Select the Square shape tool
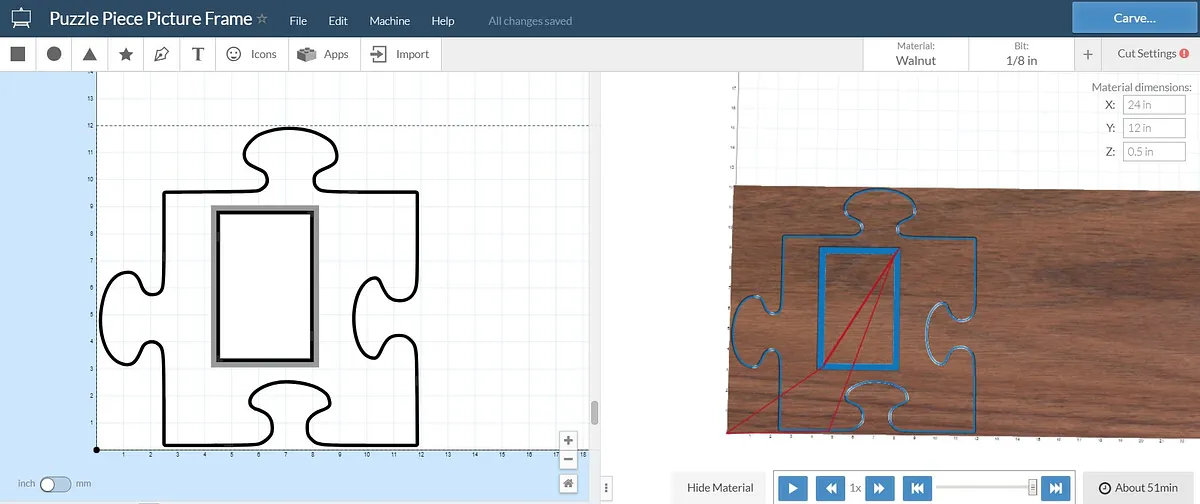Image resolution: width=1200 pixels, height=504 pixels. tap(17, 54)
